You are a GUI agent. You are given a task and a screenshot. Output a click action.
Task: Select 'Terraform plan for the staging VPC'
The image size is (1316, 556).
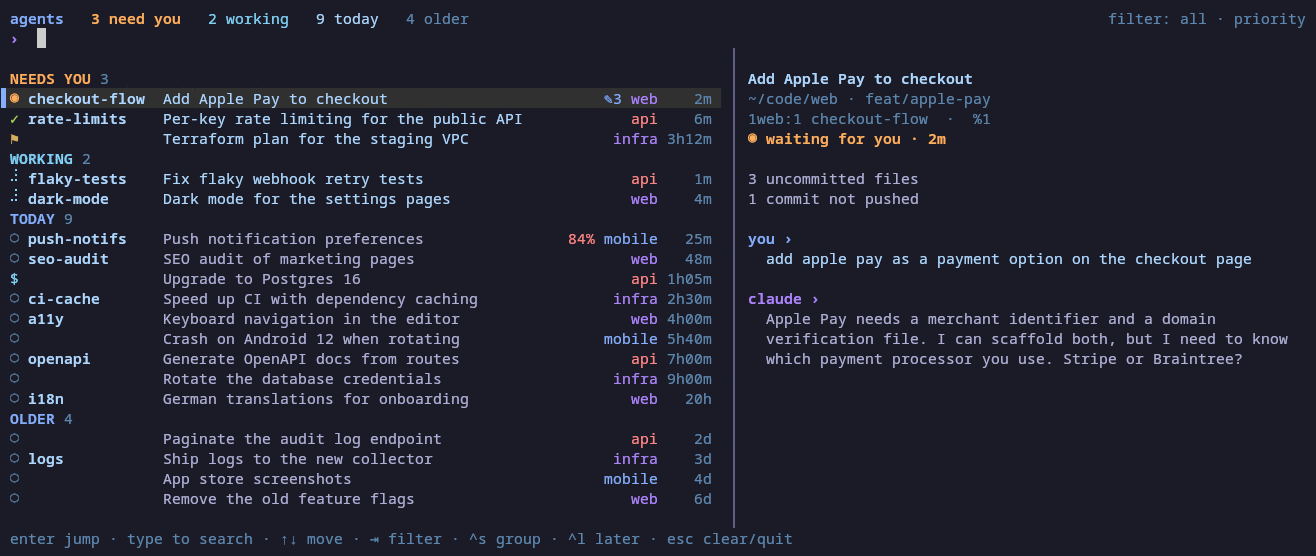316,139
